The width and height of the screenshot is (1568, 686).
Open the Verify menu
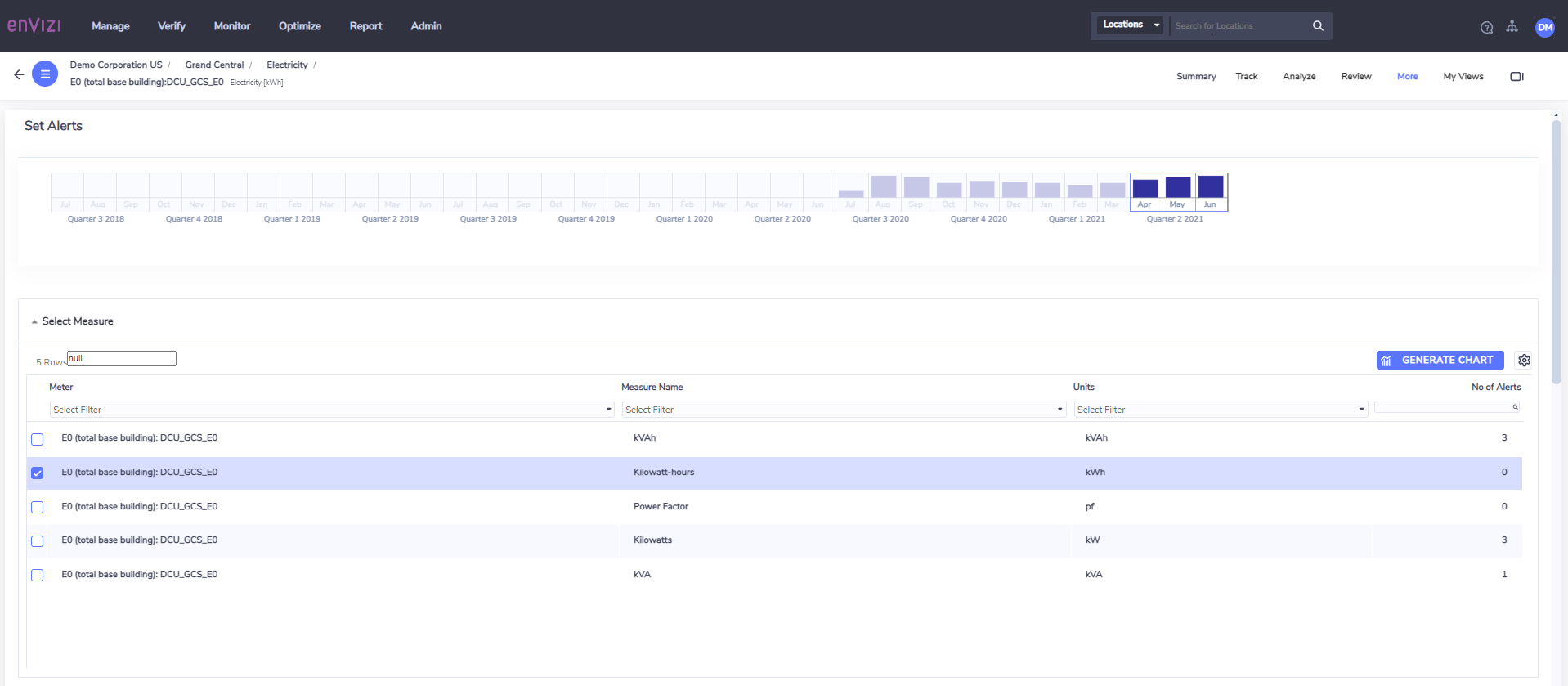172,26
